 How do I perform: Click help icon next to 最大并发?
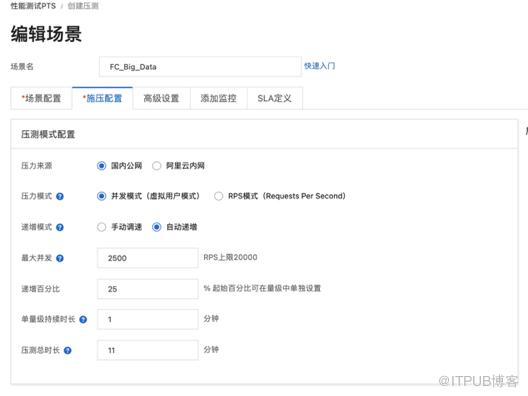(x=60, y=258)
